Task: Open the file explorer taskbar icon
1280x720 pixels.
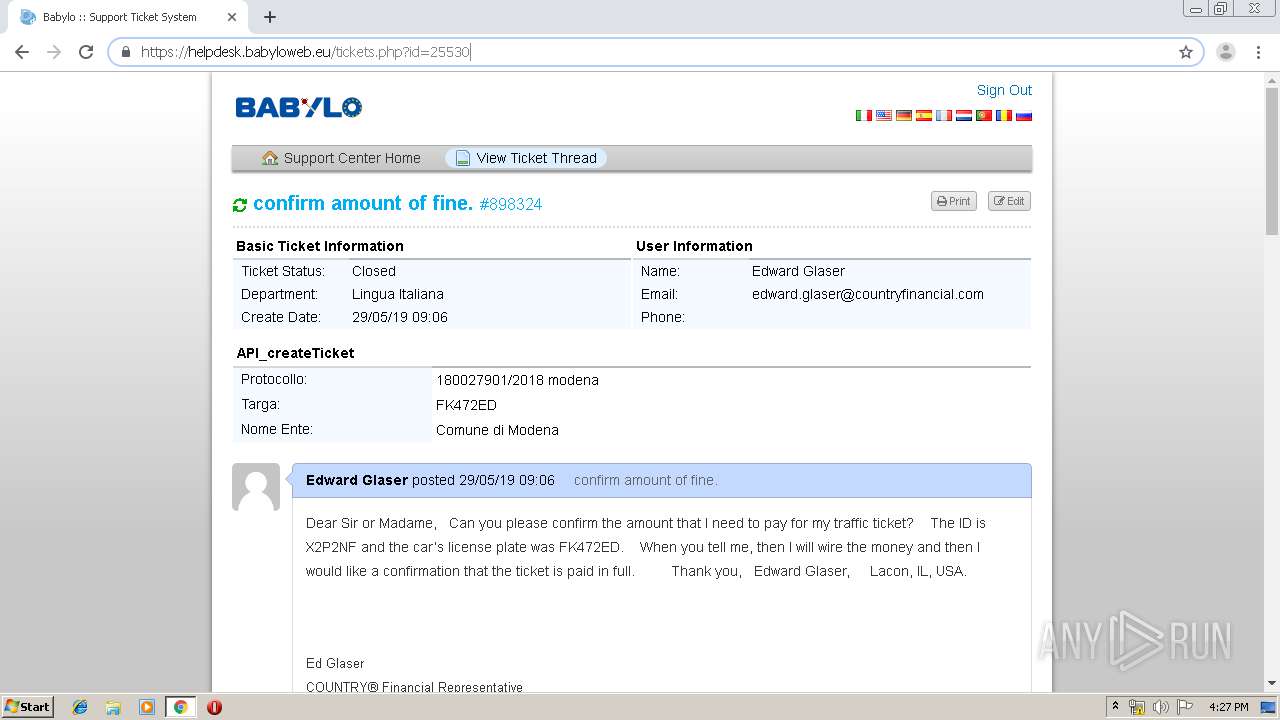Action: click(113, 707)
